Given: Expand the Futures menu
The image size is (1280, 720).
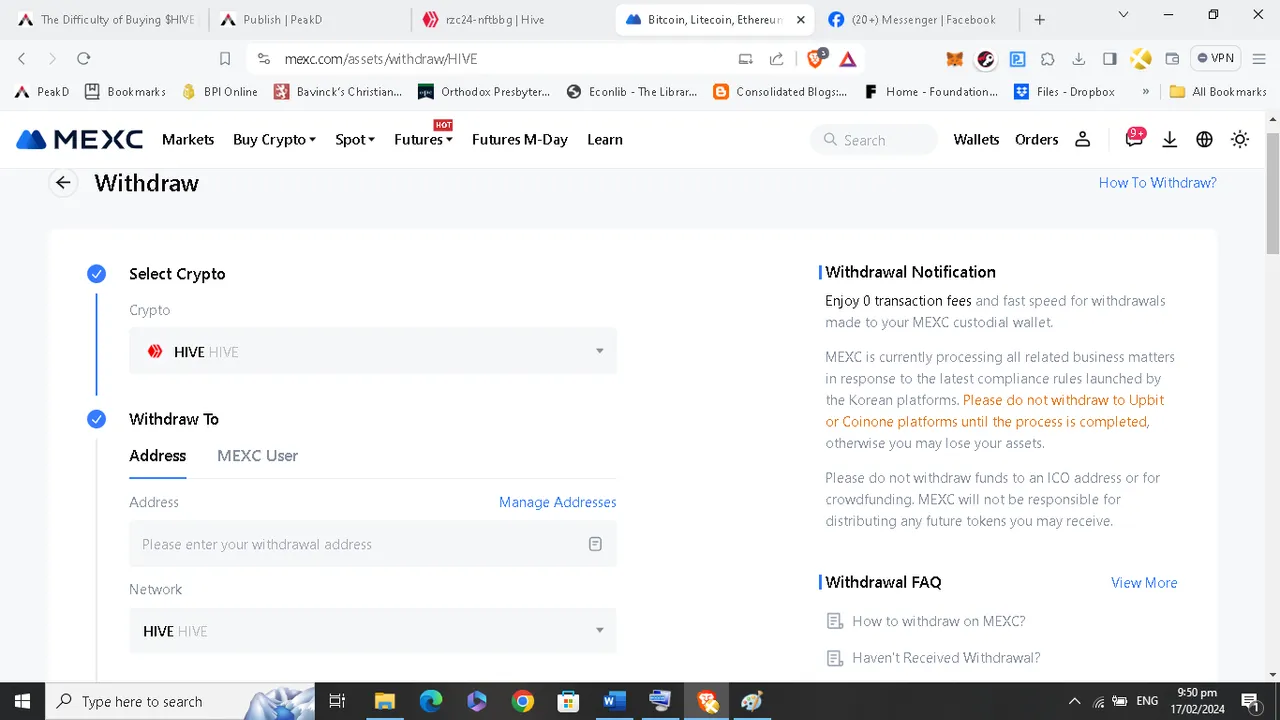Looking at the screenshot, I should [x=423, y=140].
